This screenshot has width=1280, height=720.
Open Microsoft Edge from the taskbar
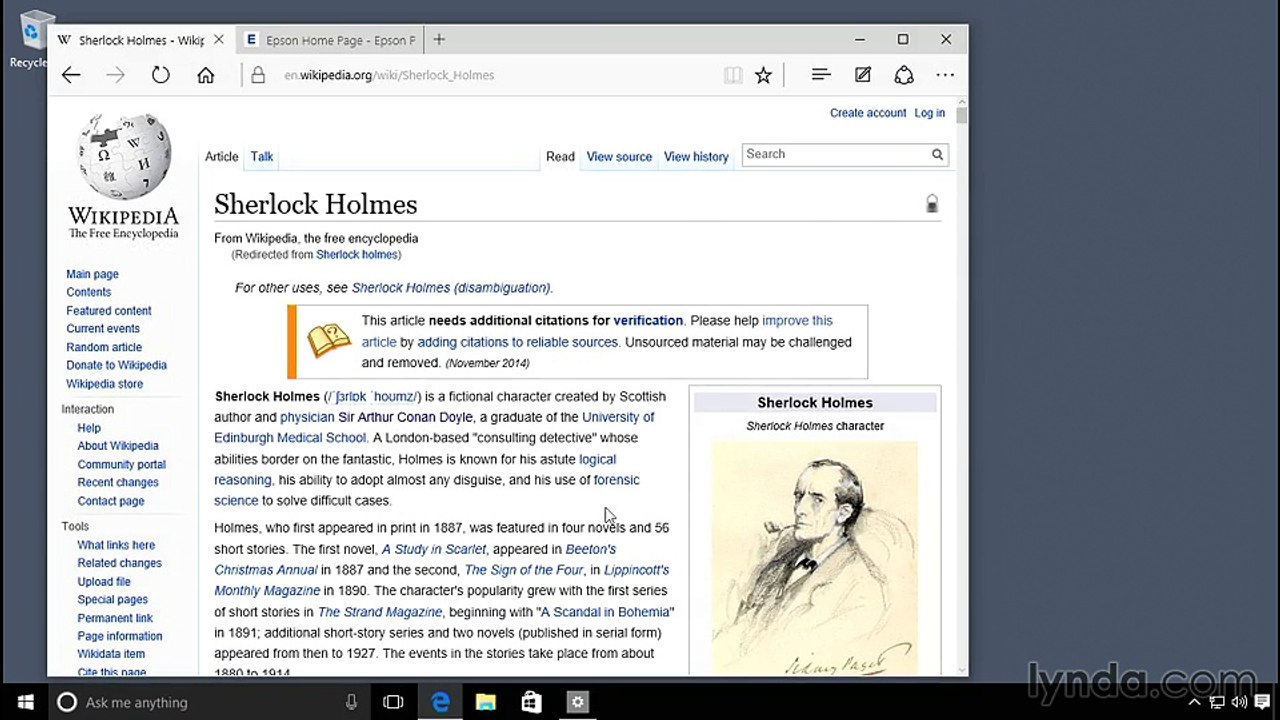(x=440, y=702)
